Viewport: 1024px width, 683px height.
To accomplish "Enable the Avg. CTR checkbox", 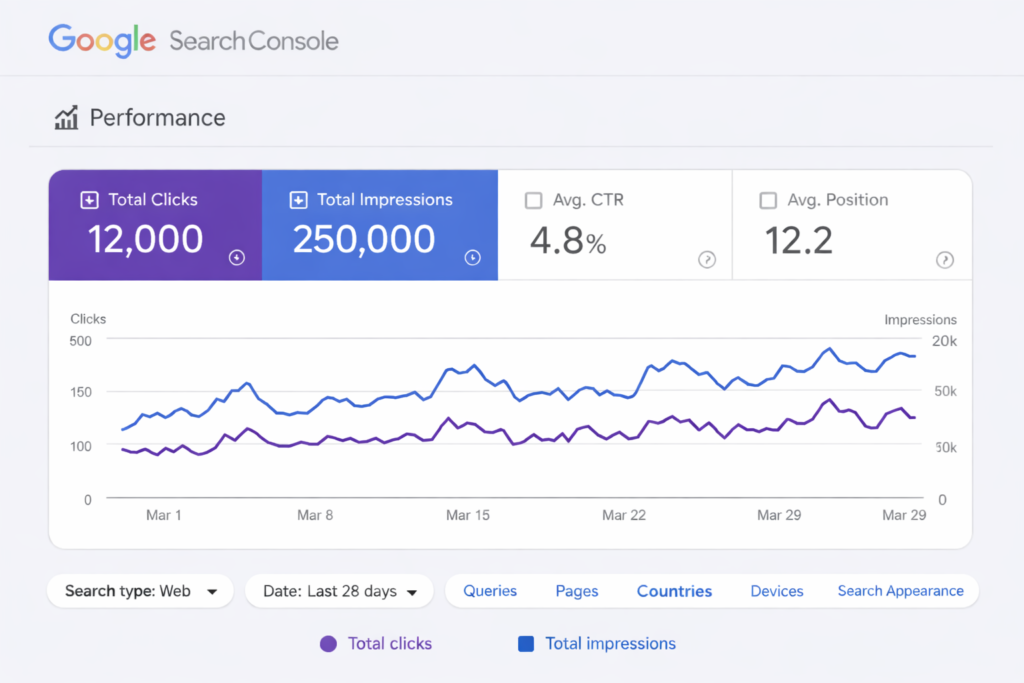I will click(534, 201).
